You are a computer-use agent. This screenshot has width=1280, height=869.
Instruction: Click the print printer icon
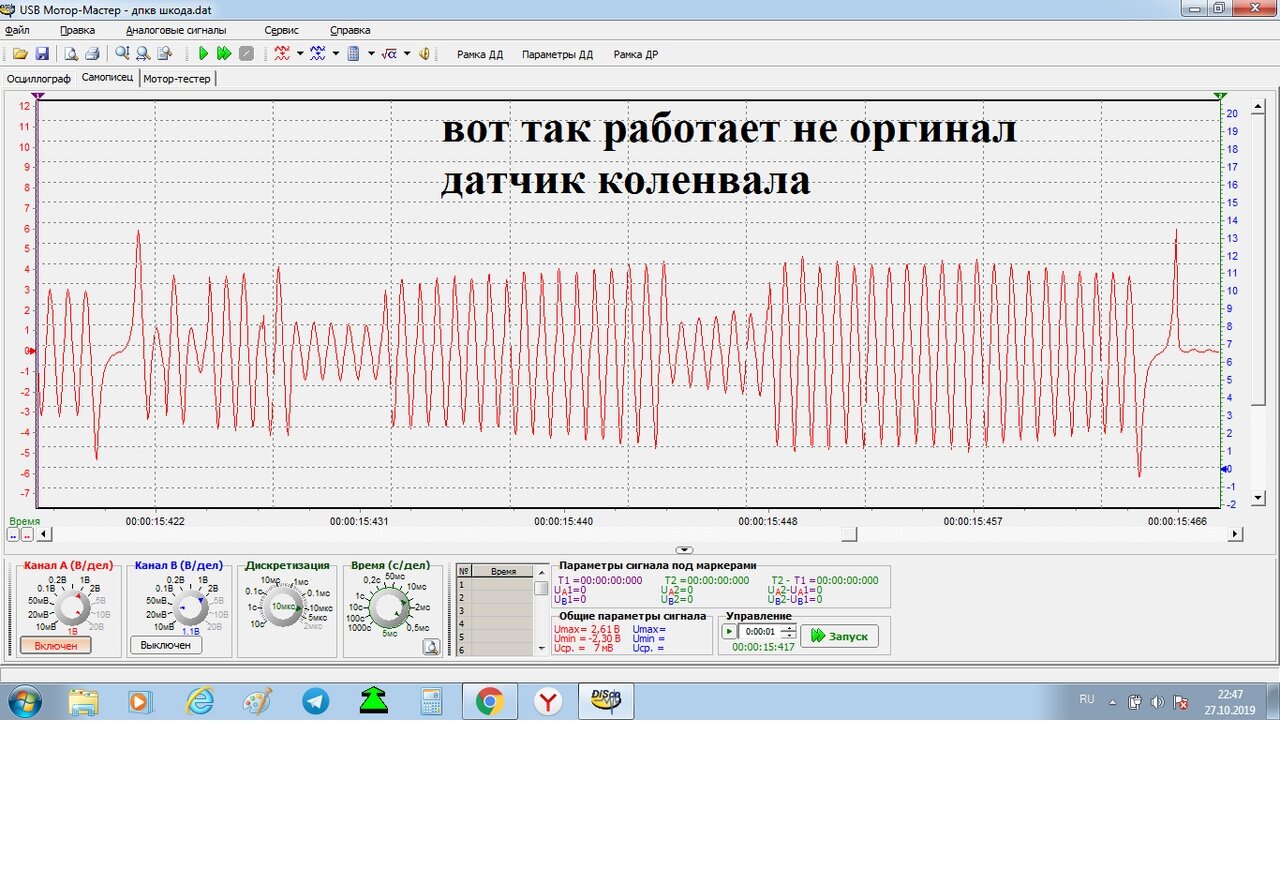(92, 54)
